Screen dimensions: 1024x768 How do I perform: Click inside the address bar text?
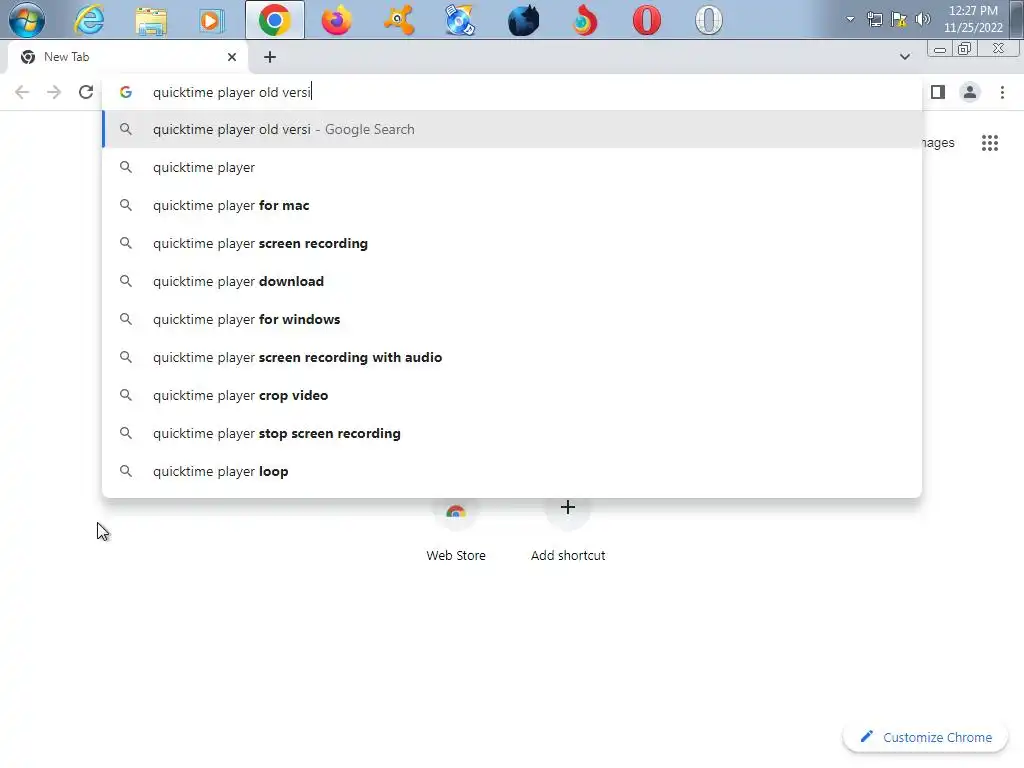tap(231, 92)
